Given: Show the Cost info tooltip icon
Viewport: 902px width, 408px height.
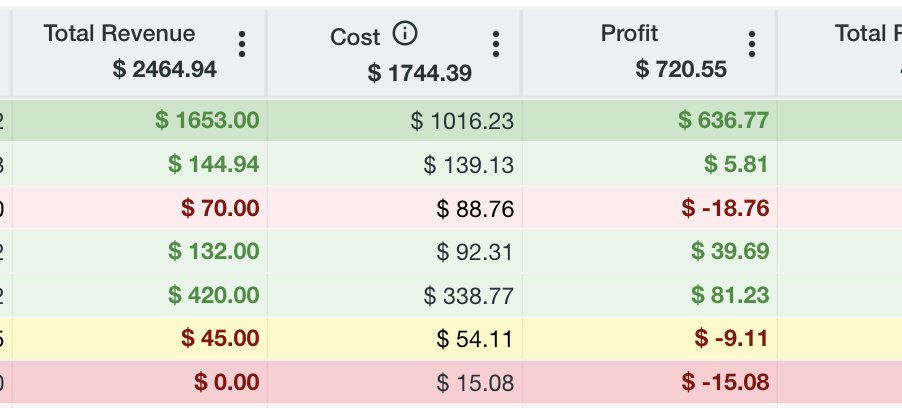Looking at the screenshot, I should pyautogui.click(x=405, y=34).
